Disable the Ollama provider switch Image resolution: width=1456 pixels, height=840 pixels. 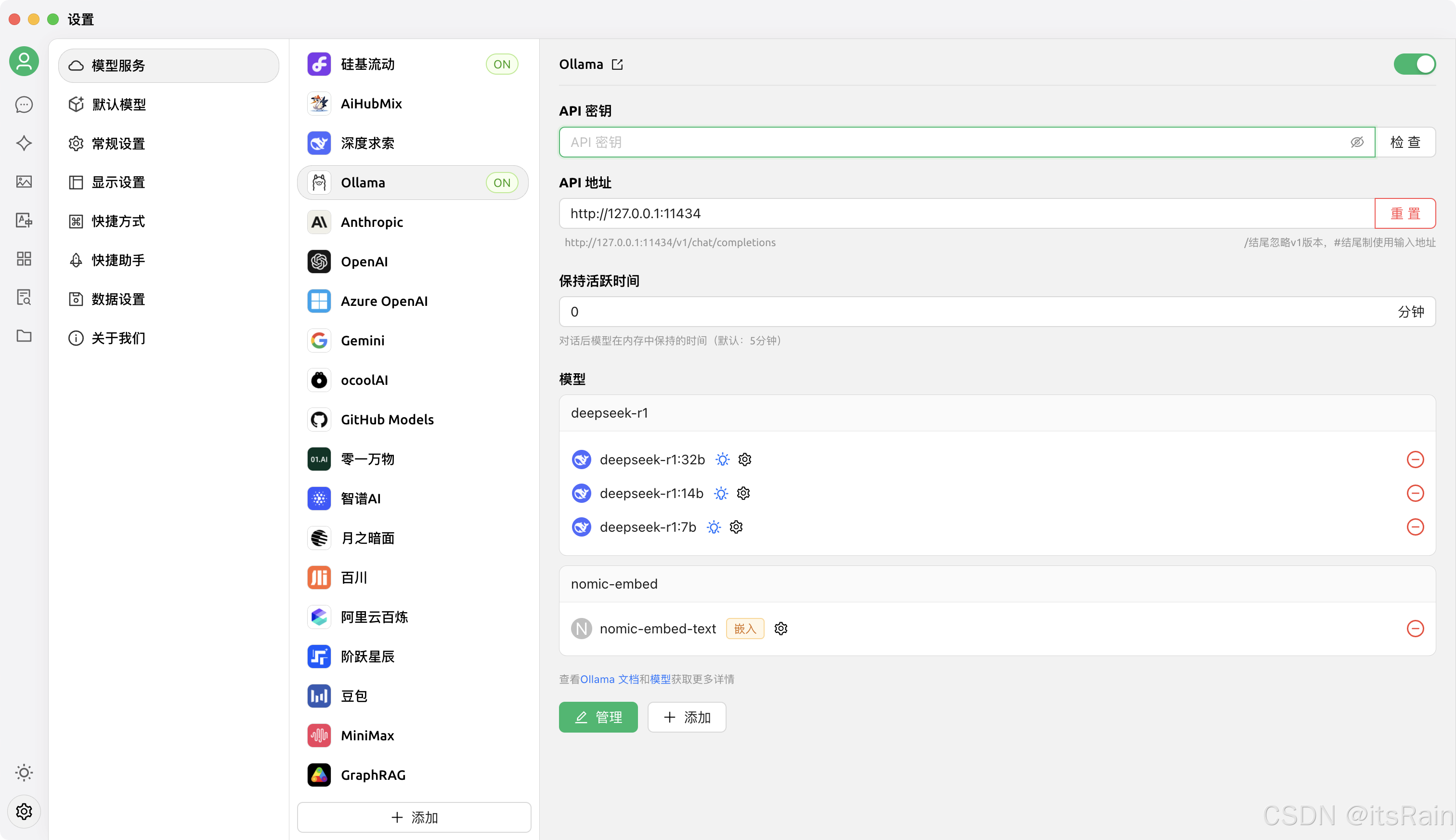[1415, 64]
